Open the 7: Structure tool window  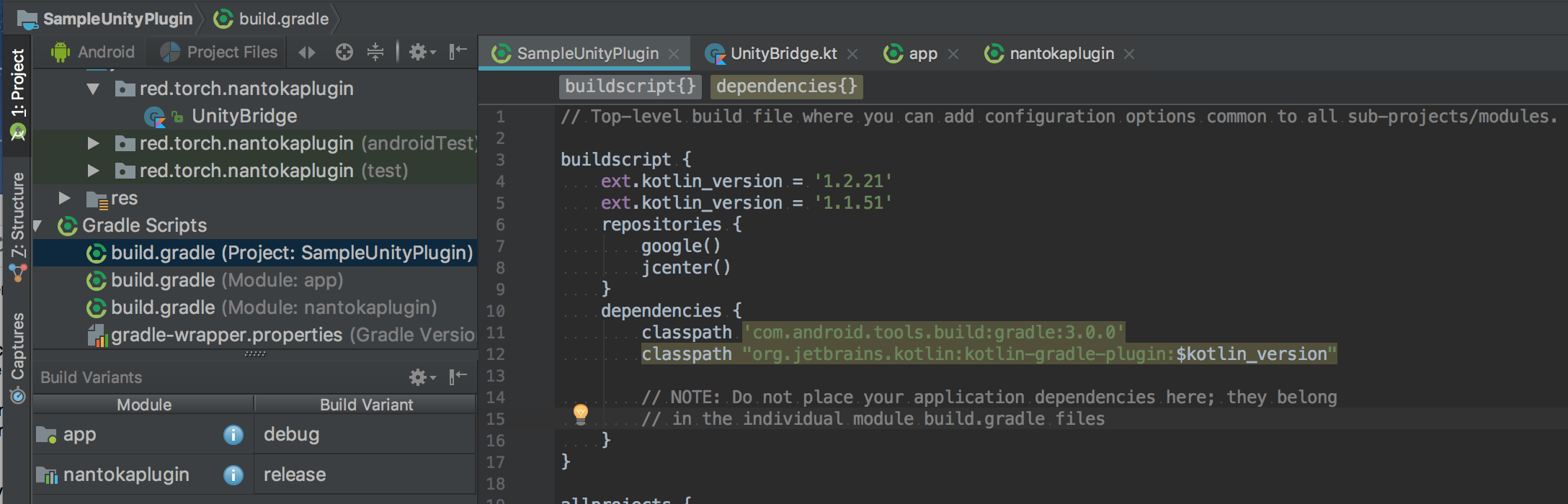coord(17,227)
